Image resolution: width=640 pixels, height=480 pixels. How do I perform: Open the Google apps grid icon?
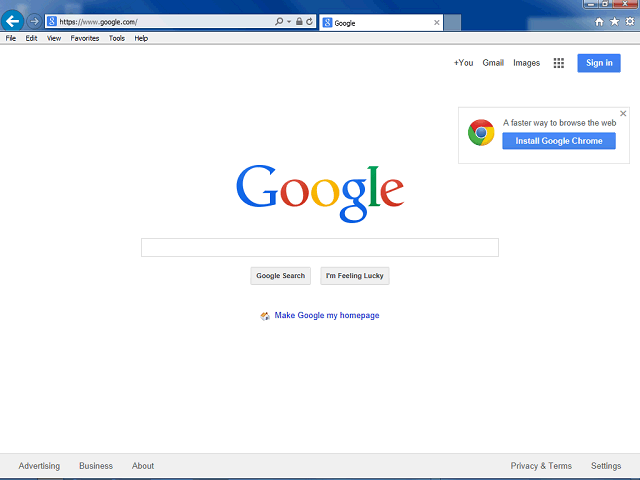(x=559, y=63)
